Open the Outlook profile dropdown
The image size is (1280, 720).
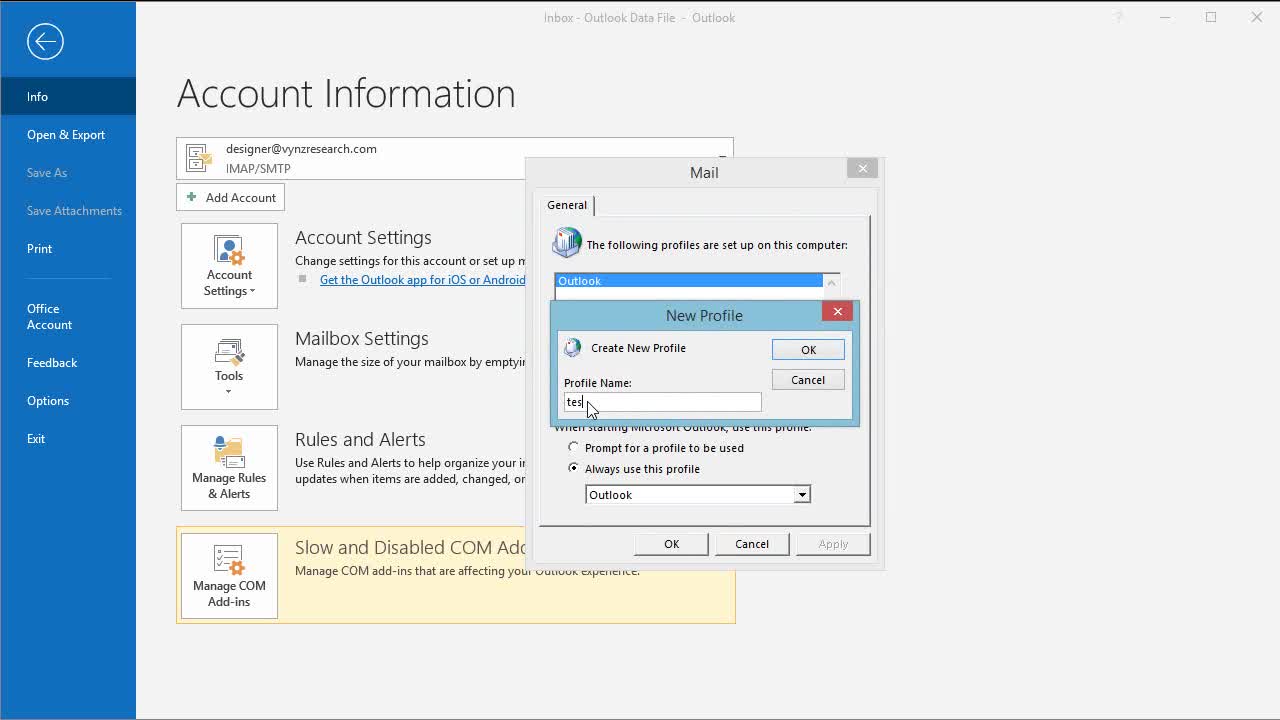[801, 495]
